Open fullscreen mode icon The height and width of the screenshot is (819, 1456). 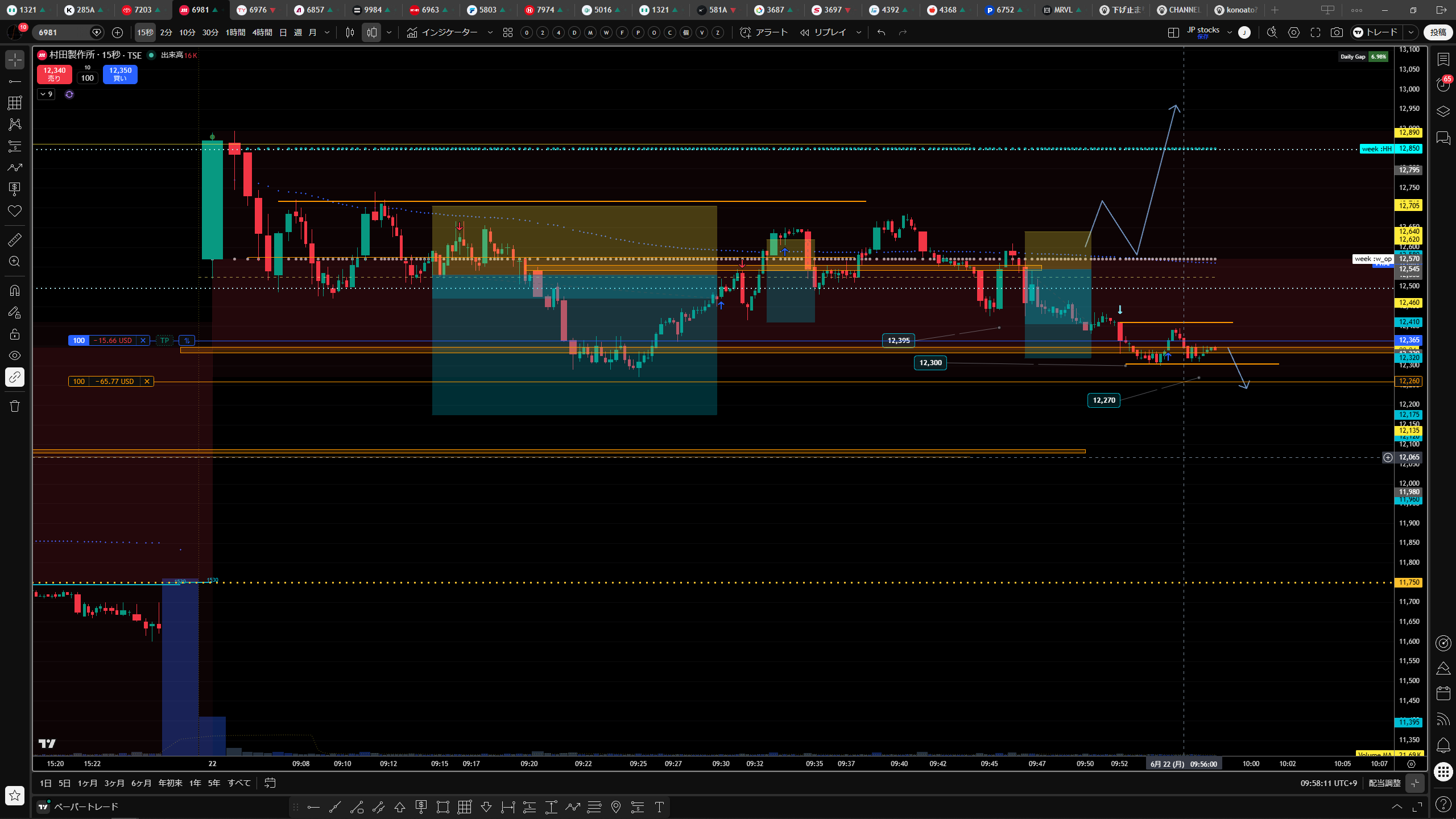click(1316, 32)
